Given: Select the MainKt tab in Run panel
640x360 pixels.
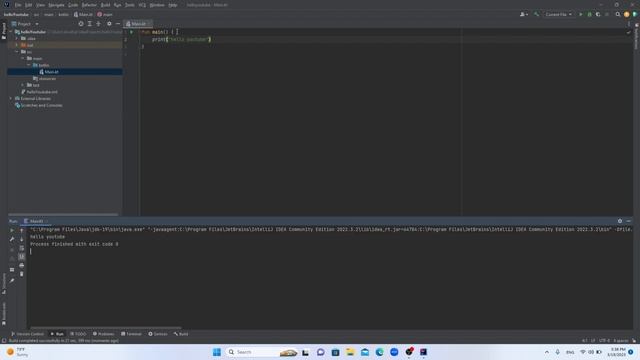Looking at the screenshot, I should click(x=36, y=221).
